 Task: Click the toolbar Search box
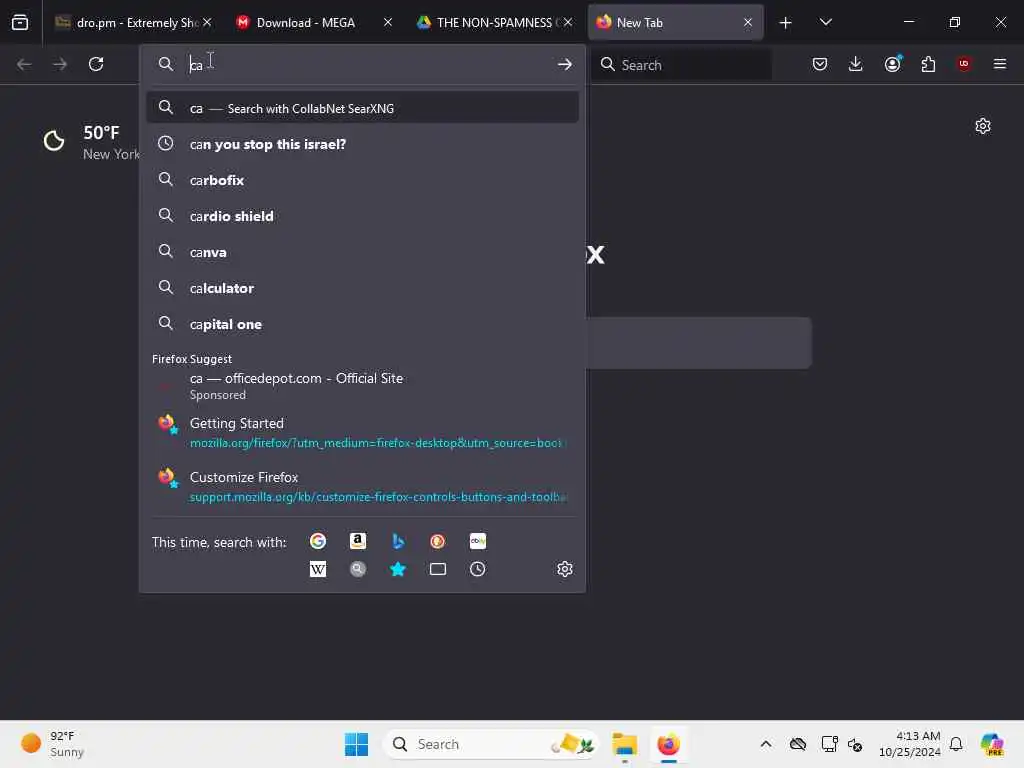pyautogui.click(x=681, y=64)
